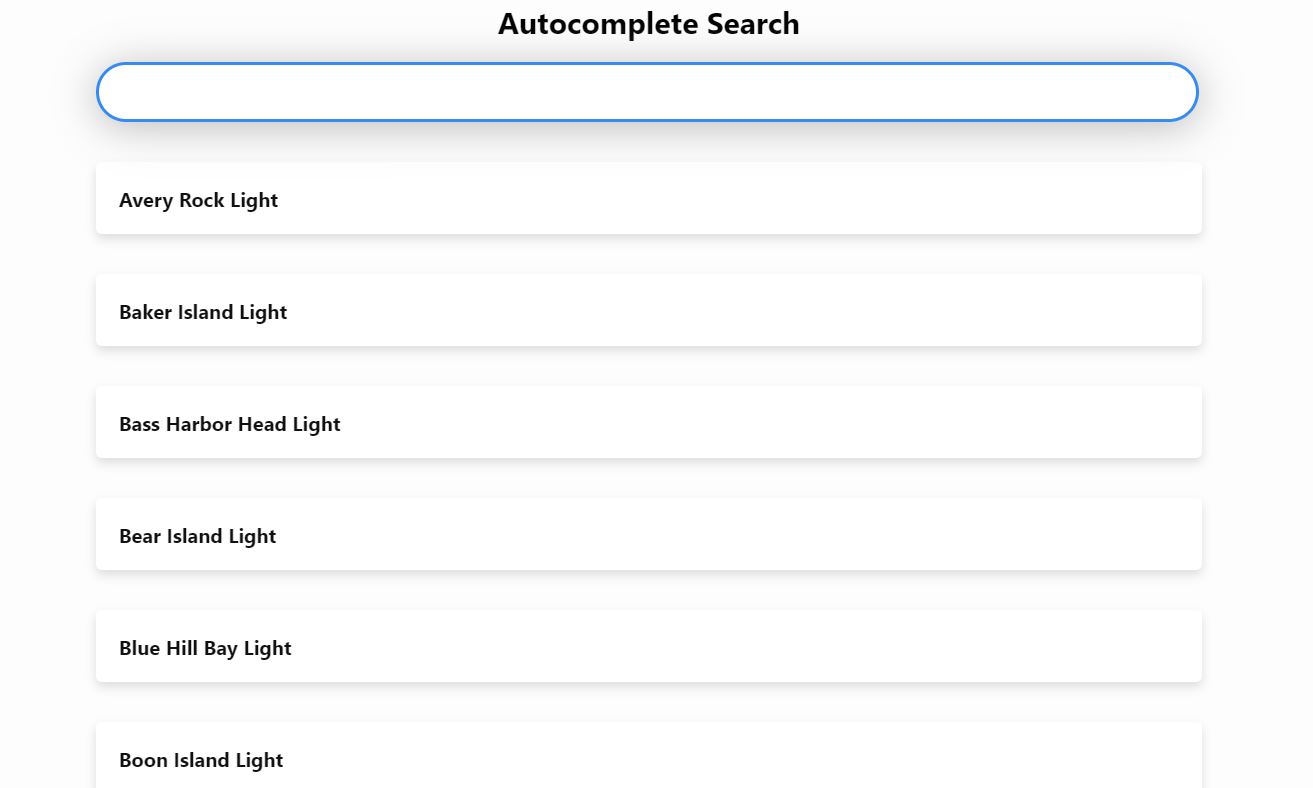The height and width of the screenshot is (788, 1313).
Task: Click the Avery Rock Light text label
Action: coord(198,200)
